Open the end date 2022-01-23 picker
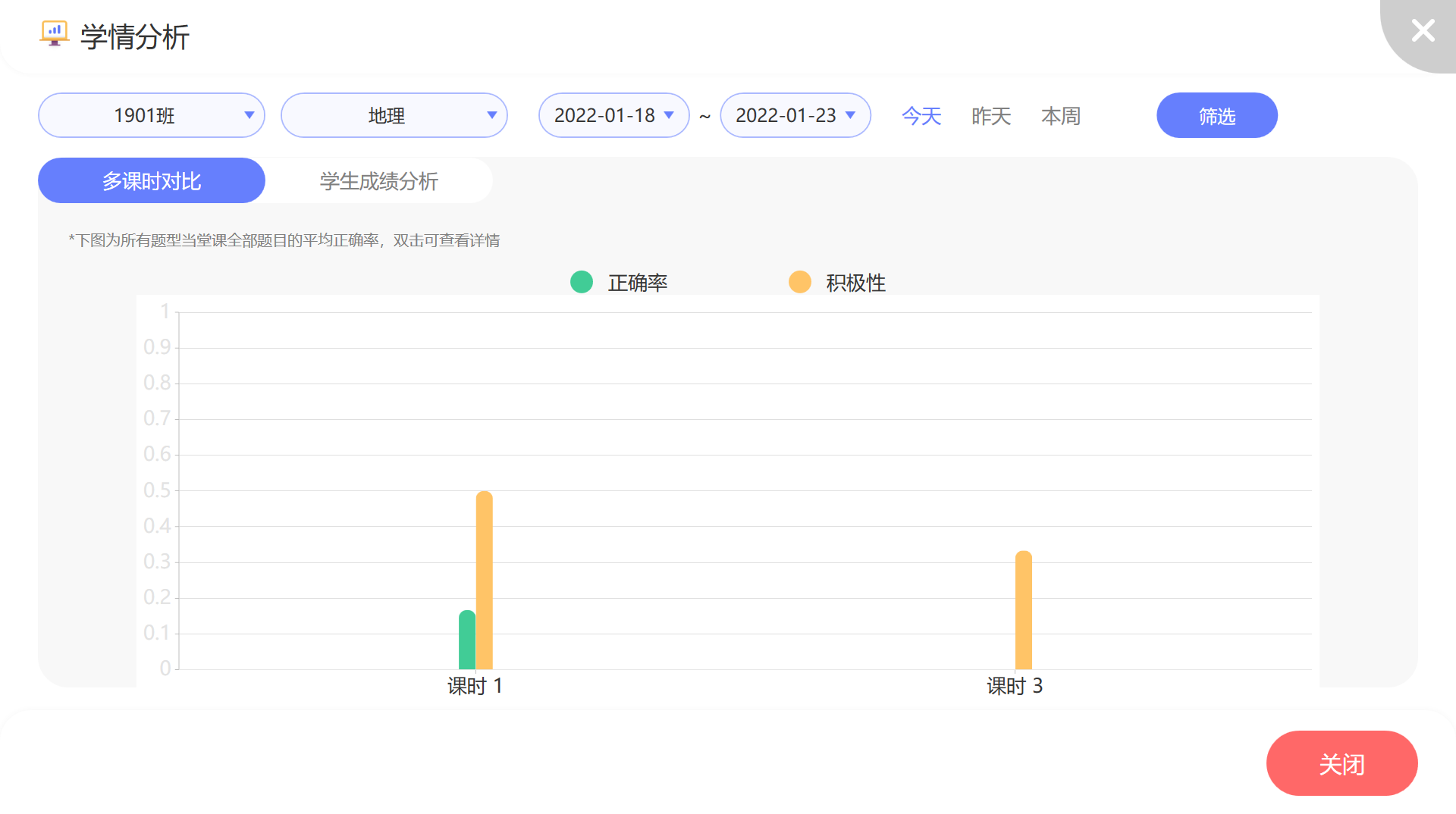1456x814 pixels. (x=795, y=115)
